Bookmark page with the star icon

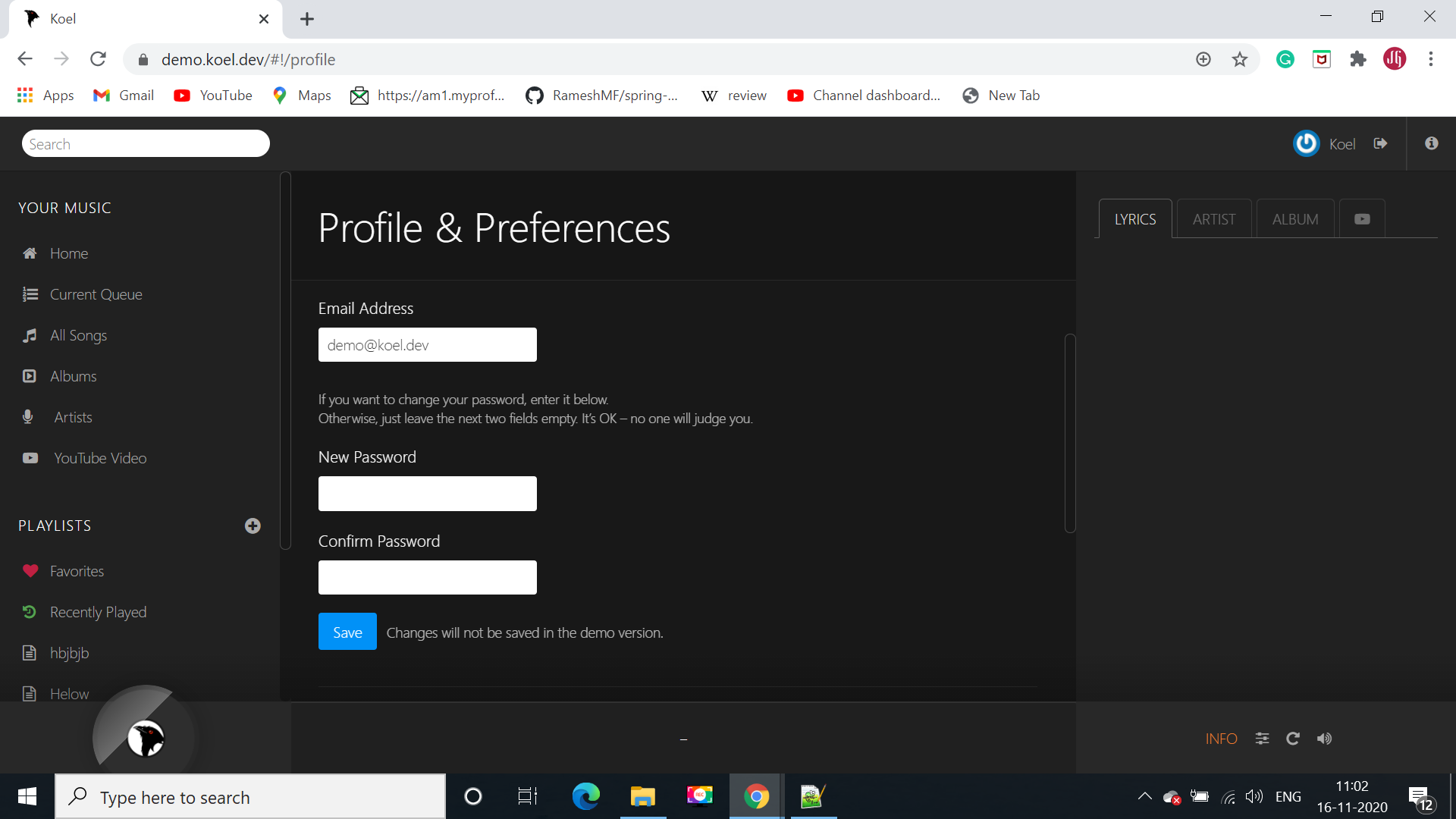coord(1239,59)
